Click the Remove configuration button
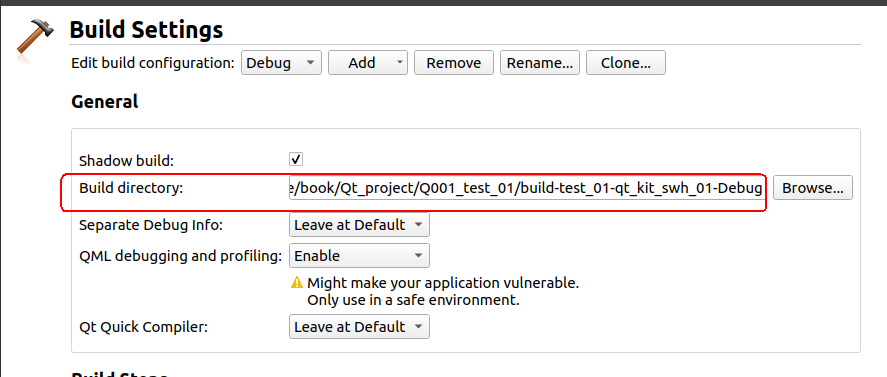 click(454, 62)
